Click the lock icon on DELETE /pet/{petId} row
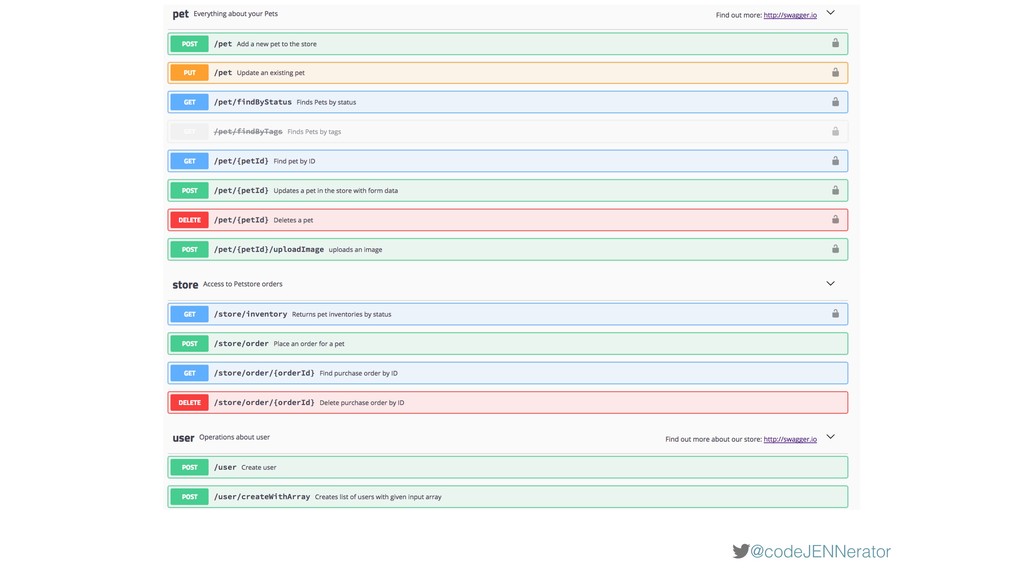1024x576 pixels. point(835,219)
